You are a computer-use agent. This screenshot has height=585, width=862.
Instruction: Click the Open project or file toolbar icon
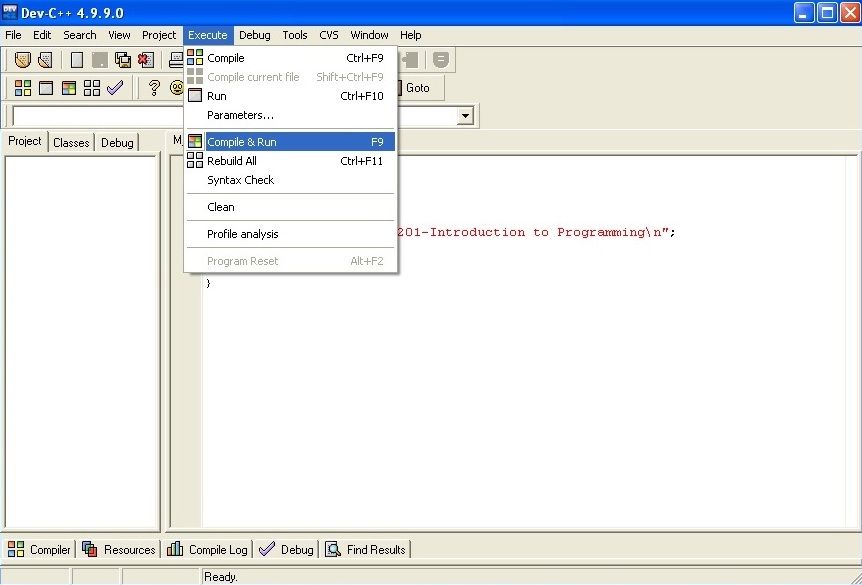tap(45, 59)
